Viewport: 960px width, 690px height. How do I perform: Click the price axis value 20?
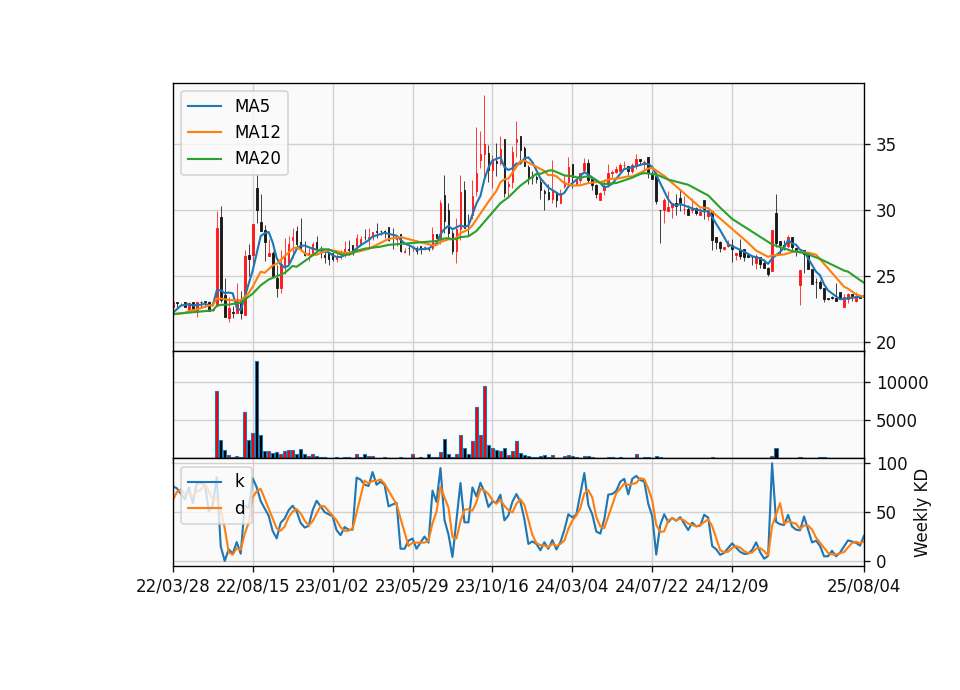[886, 343]
